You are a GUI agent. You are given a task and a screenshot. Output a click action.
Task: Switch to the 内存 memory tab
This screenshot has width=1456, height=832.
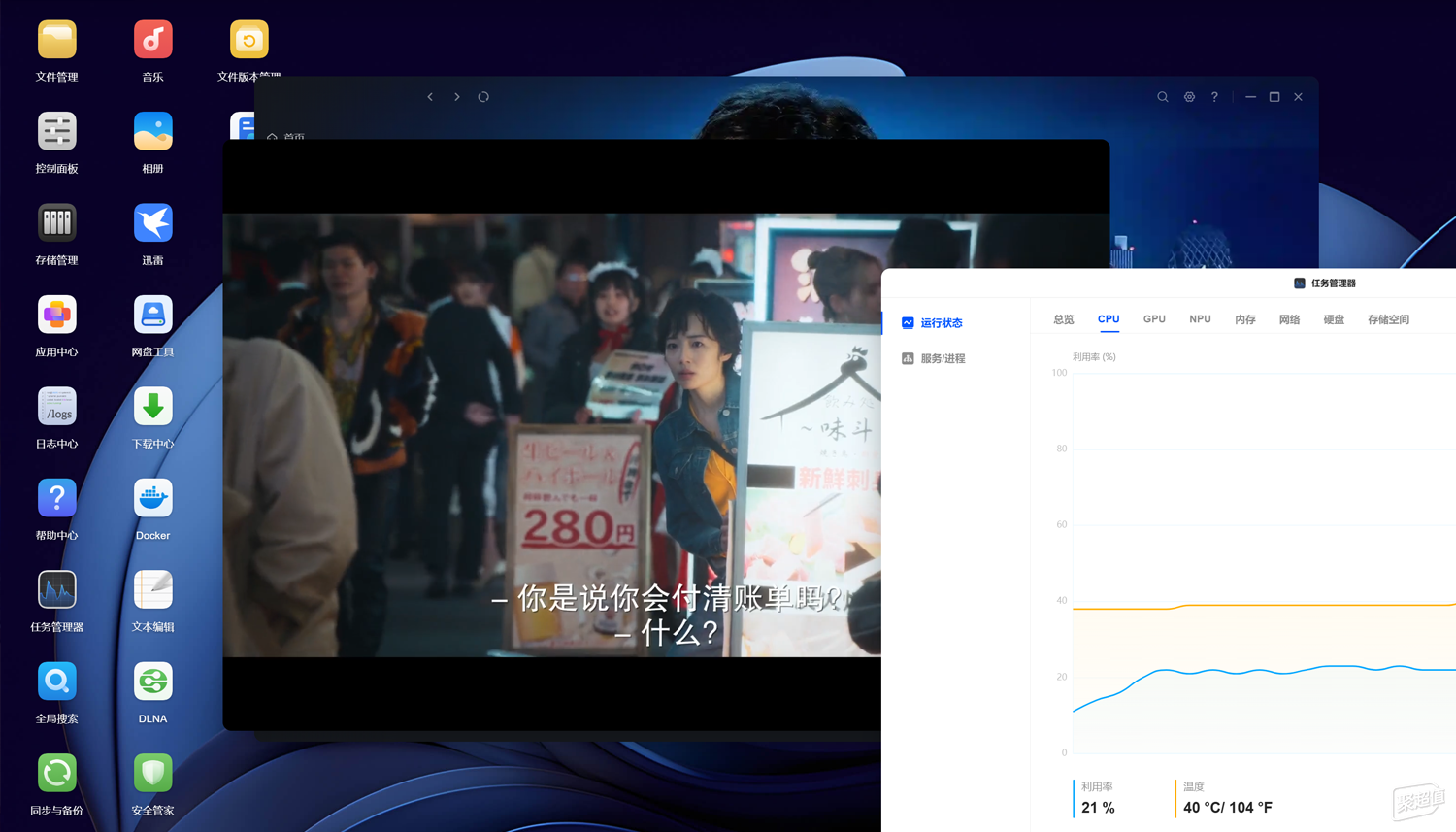(x=1245, y=319)
